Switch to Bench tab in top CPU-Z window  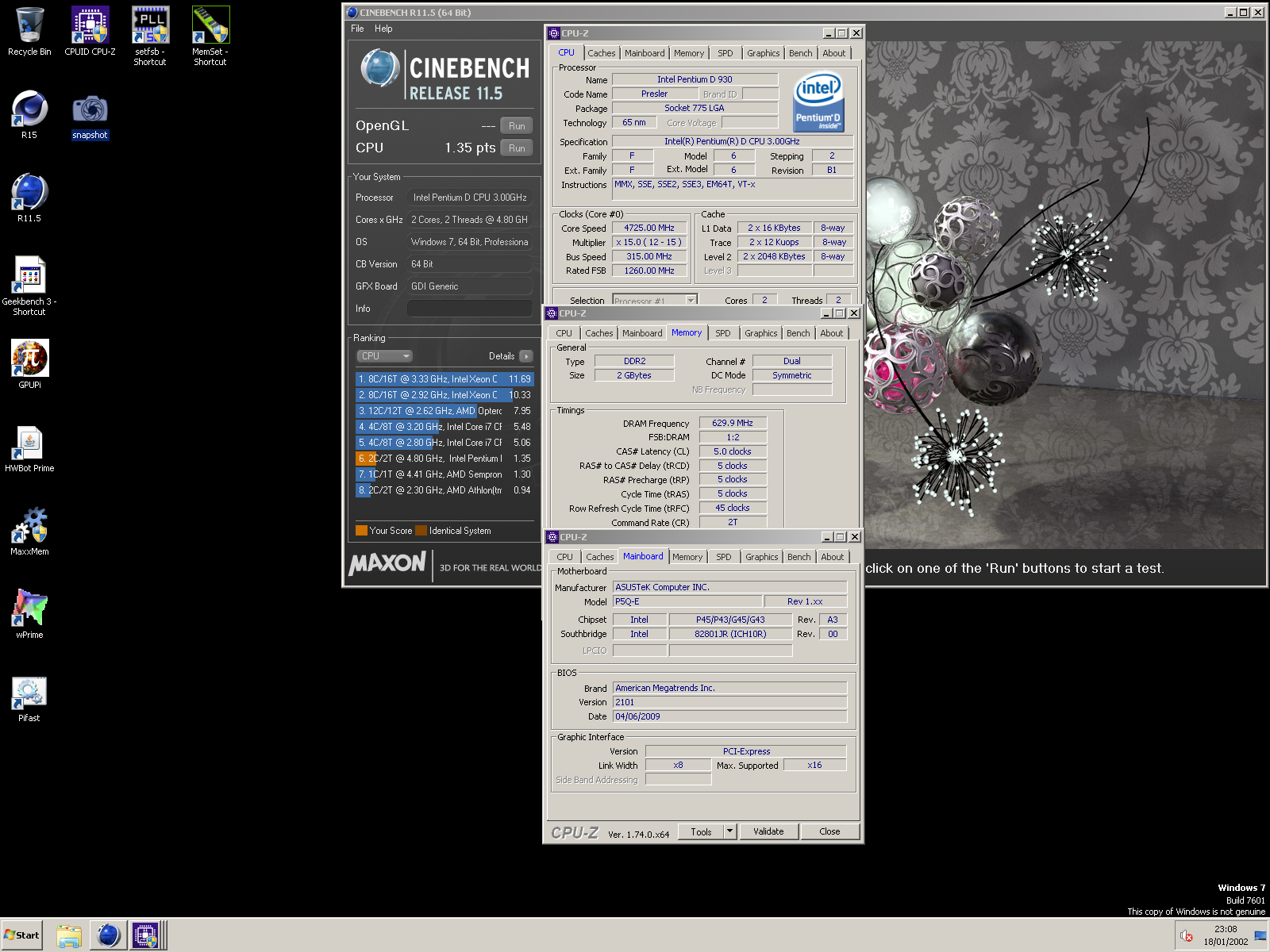800,53
